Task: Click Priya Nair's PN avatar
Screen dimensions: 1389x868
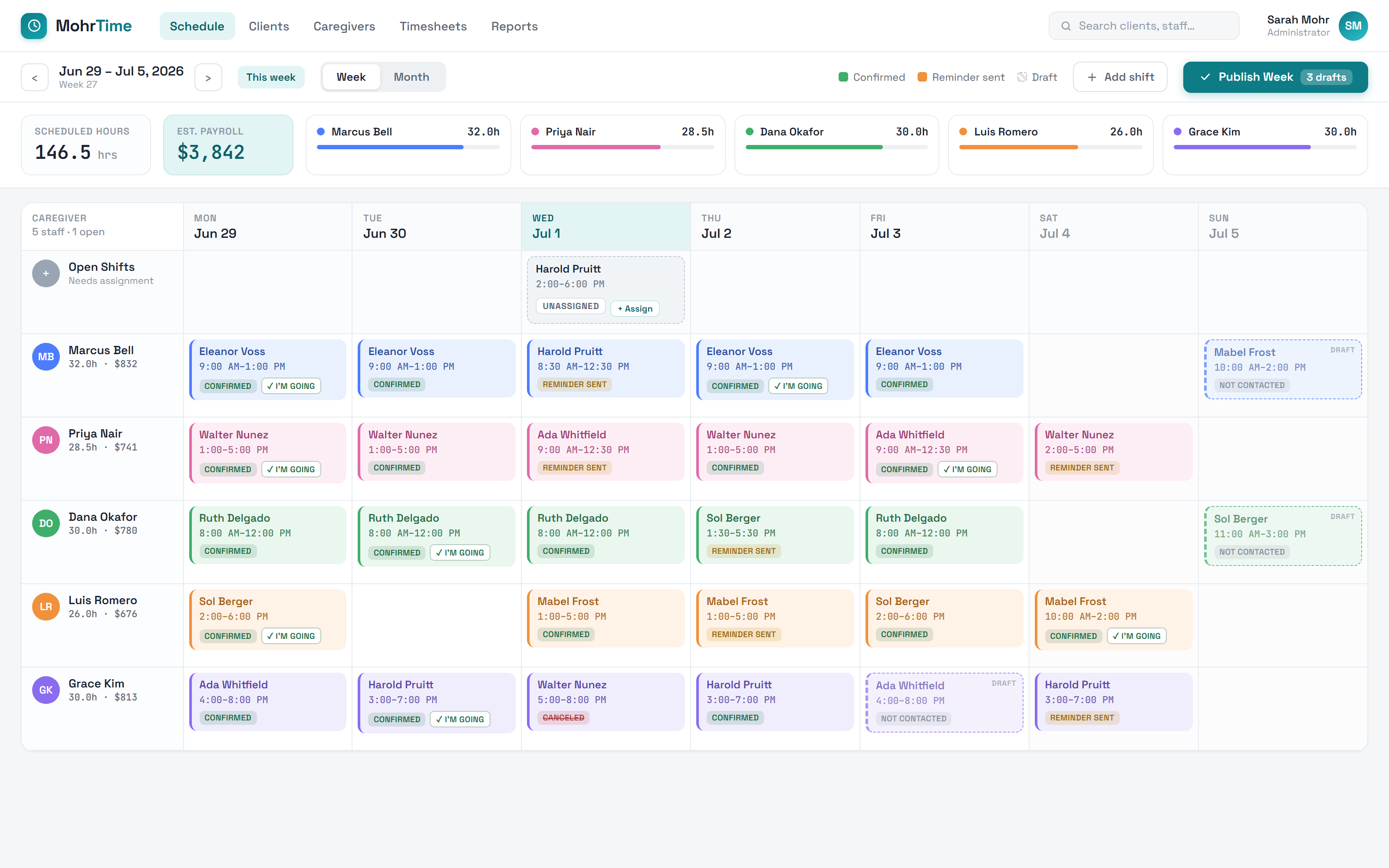Action: (46, 441)
